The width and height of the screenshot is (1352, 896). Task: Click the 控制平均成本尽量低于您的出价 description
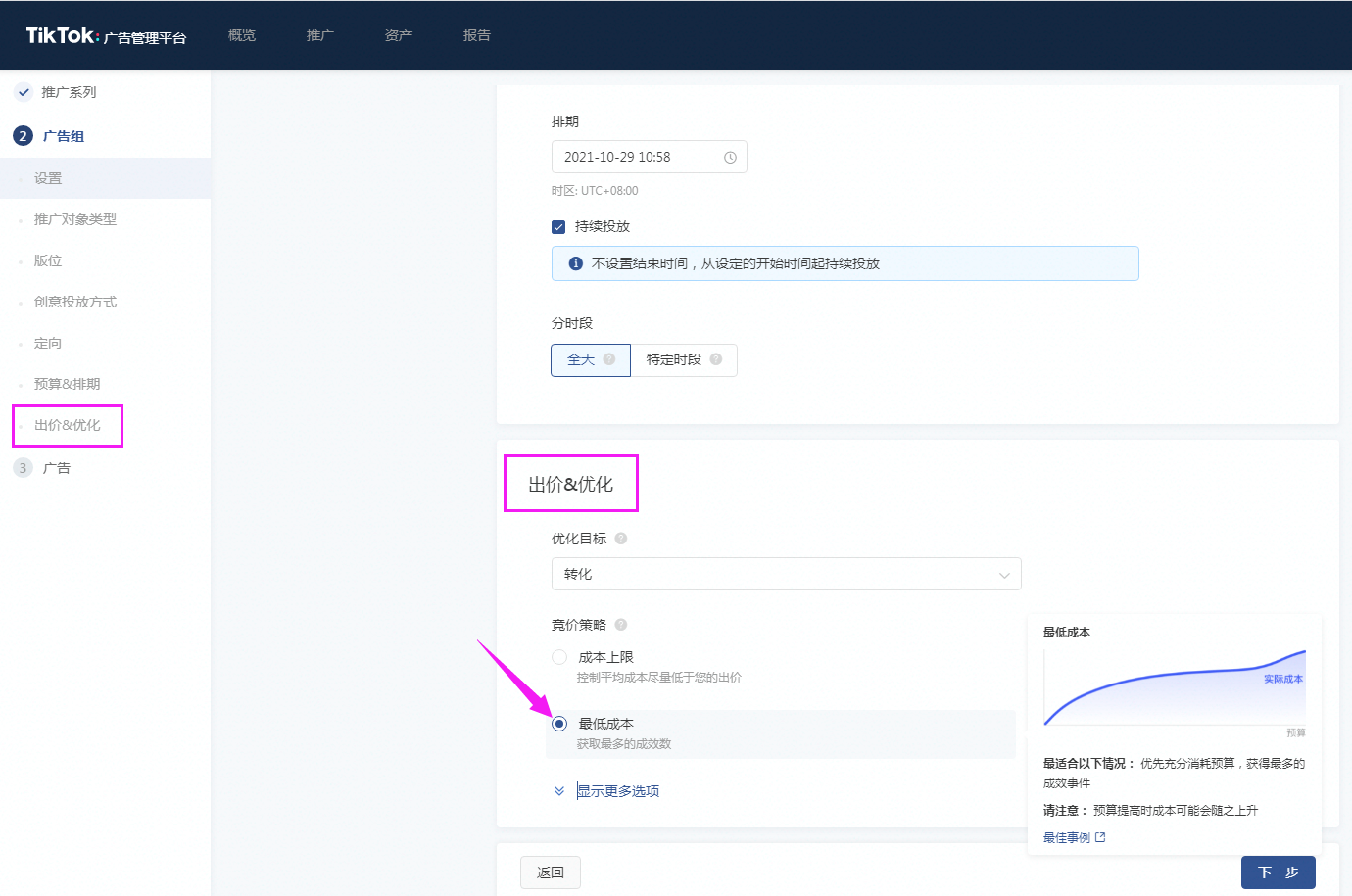(659, 678)
